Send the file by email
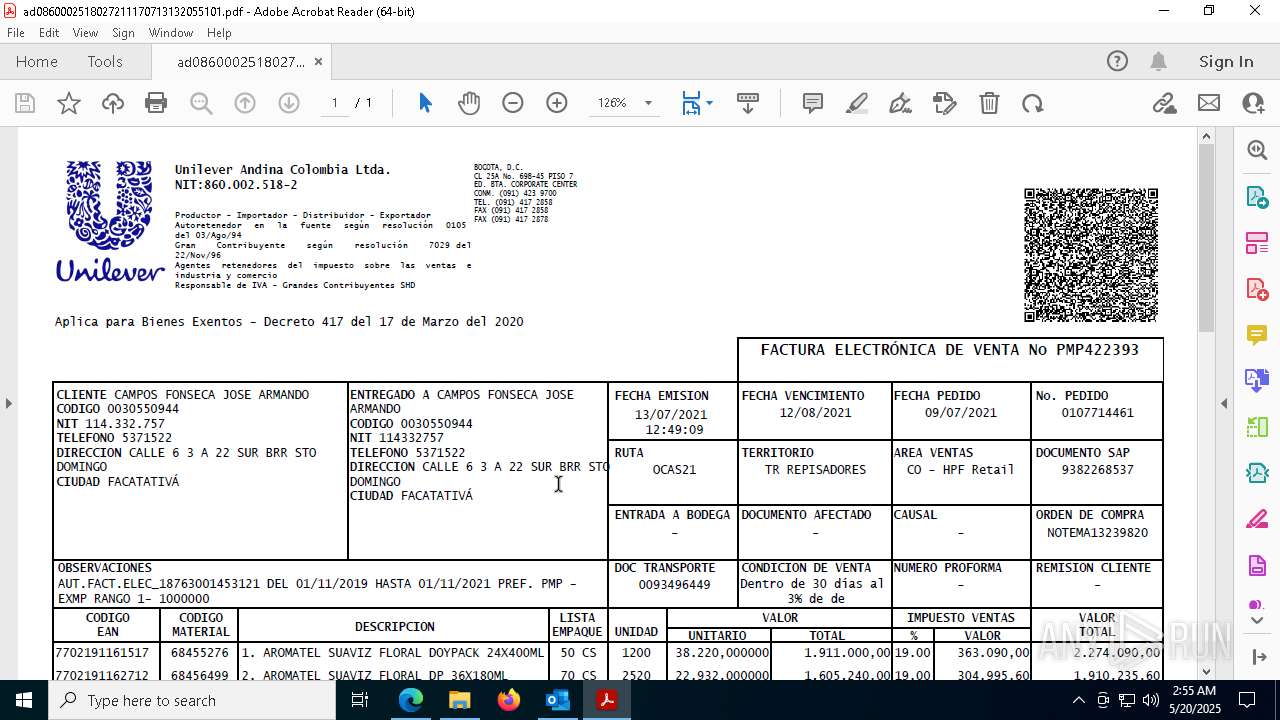The height and width of the screenshot is (720, 1280). pos(1209,103)
